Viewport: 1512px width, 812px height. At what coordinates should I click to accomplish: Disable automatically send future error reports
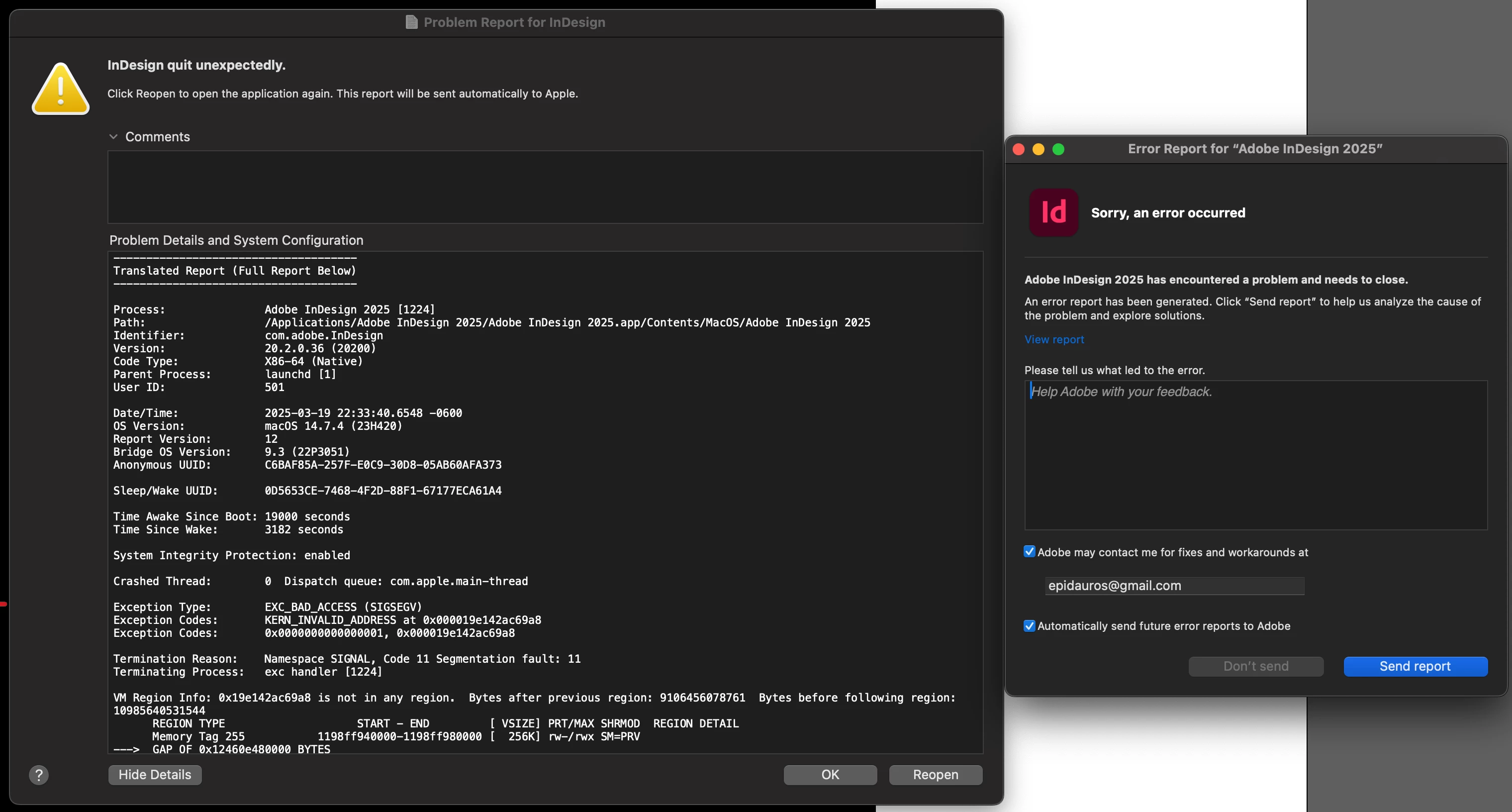click(x=1029, y=626)
